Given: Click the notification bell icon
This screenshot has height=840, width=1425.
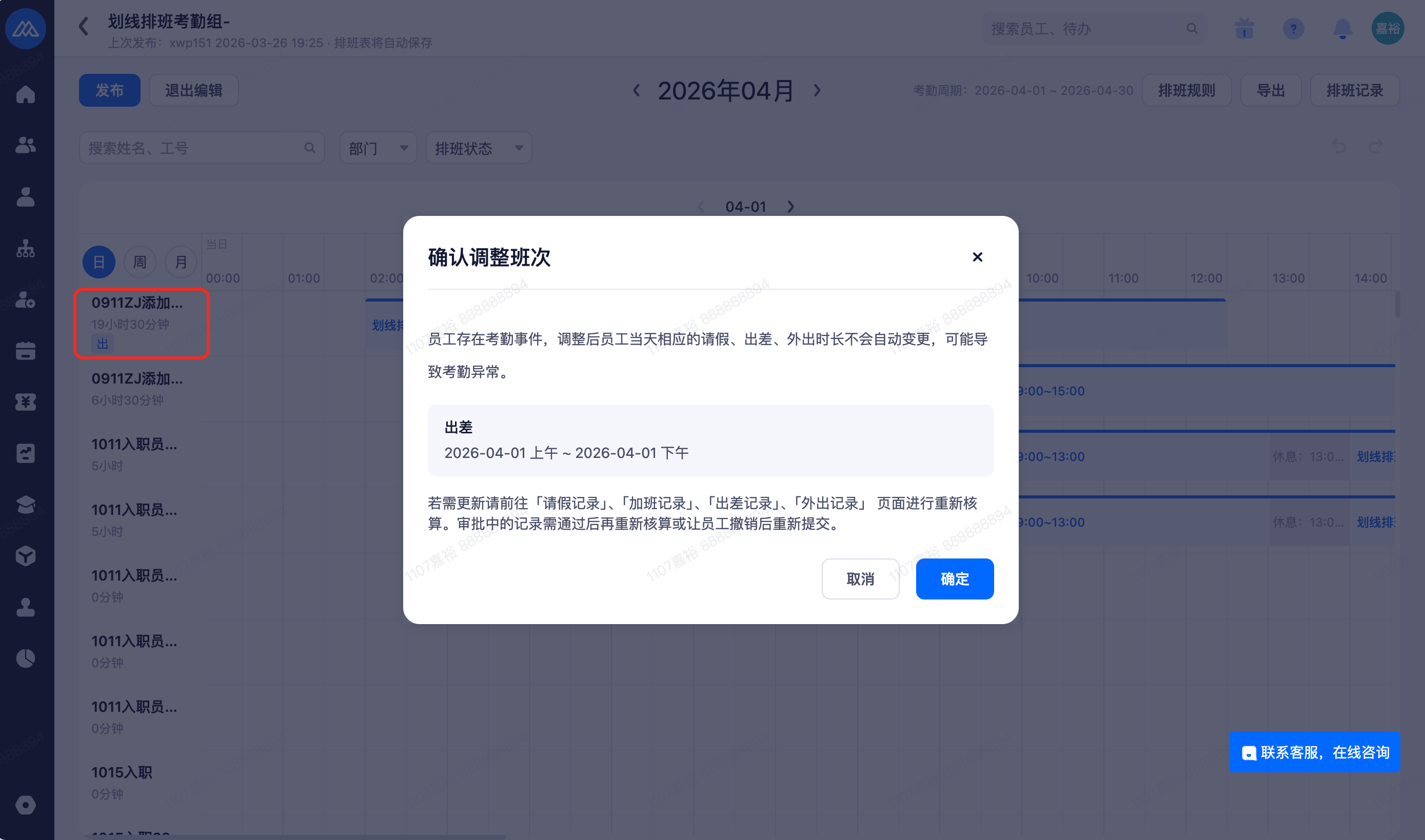Looking at the screenshot, I should (1342, 28).
